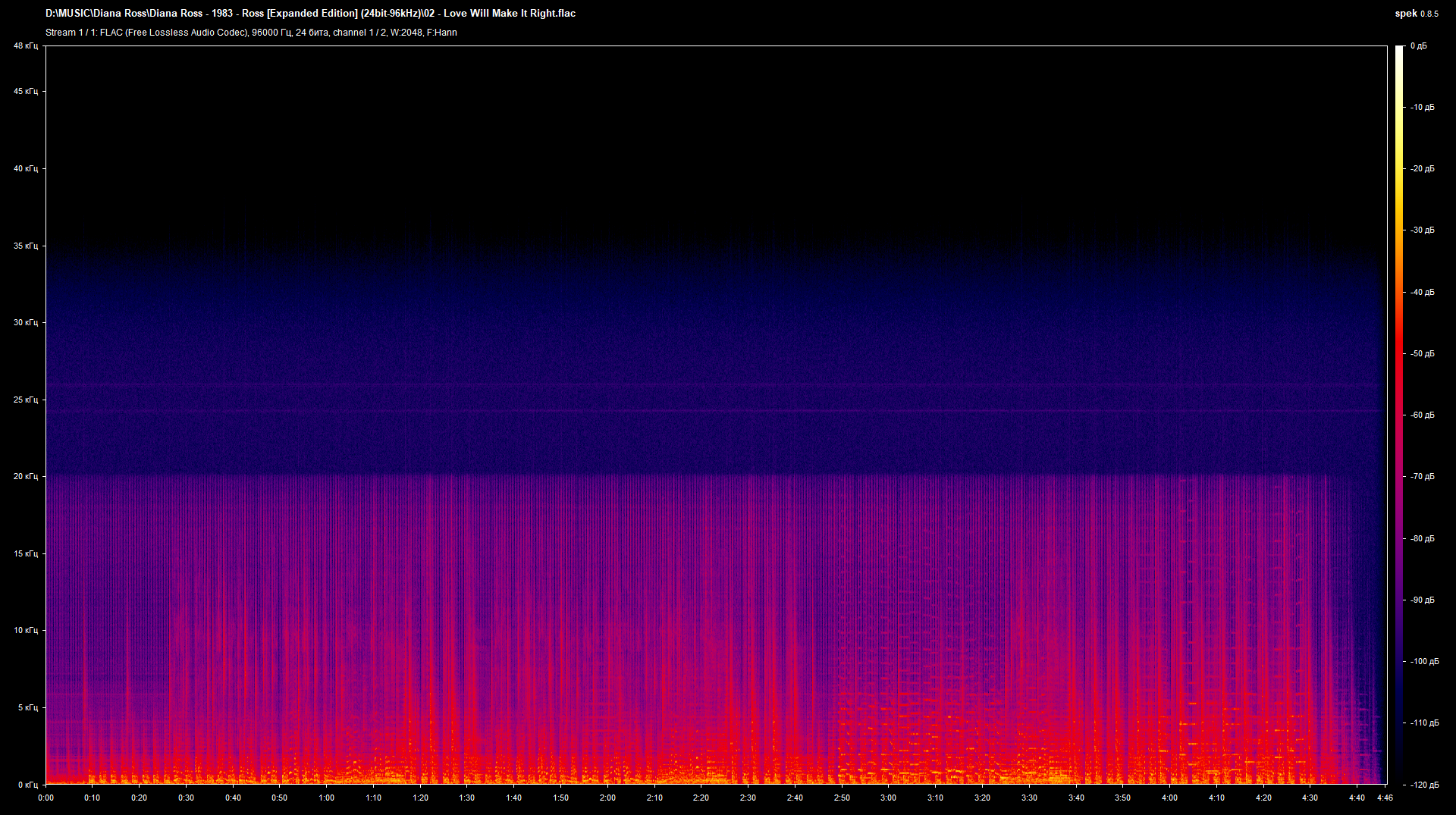Click the file path title text

coord(310,14)
